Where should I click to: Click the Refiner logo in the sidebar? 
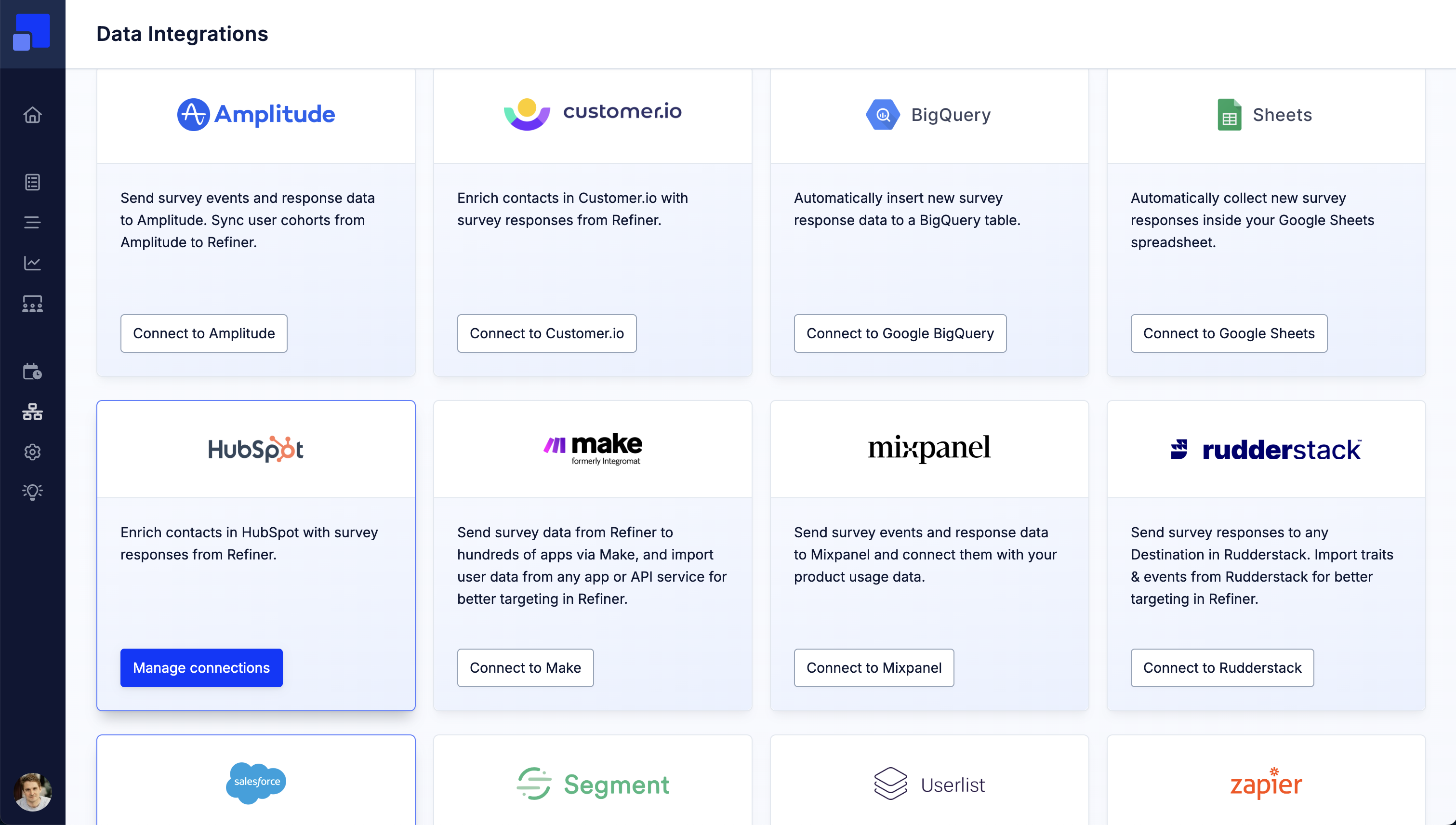point(32,33)
